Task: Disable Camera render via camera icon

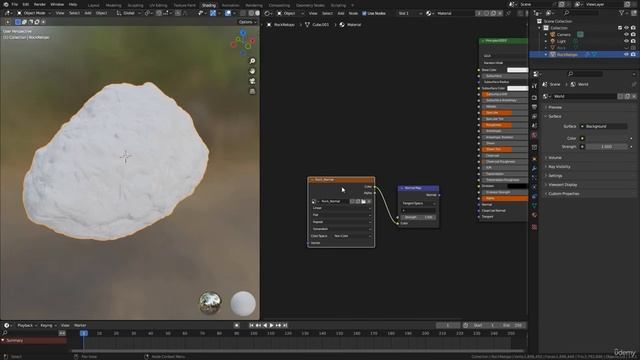Action: click(x=633, y=34)
